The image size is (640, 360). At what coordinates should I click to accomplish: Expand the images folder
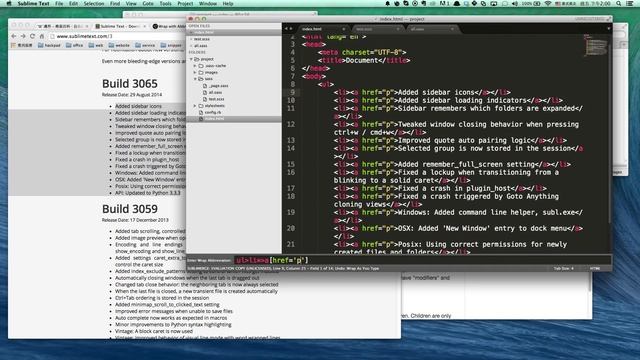[195, 72]
